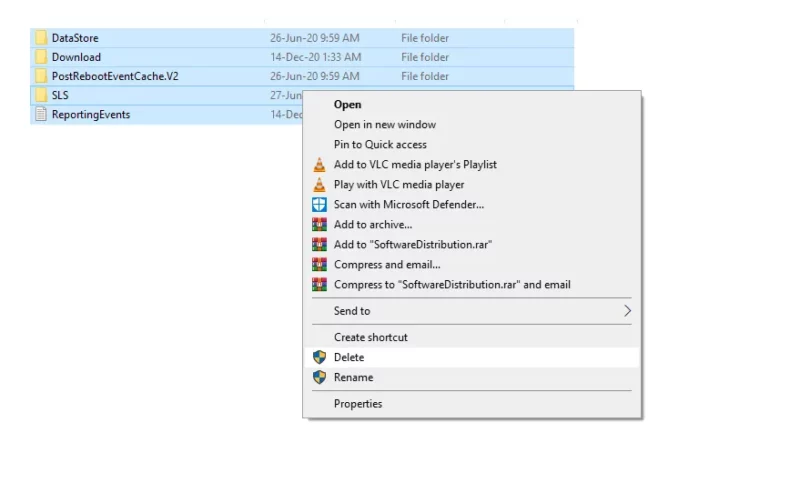Select the Download folder row
This screenshot has height=493, width=800.
click(302, 57)
